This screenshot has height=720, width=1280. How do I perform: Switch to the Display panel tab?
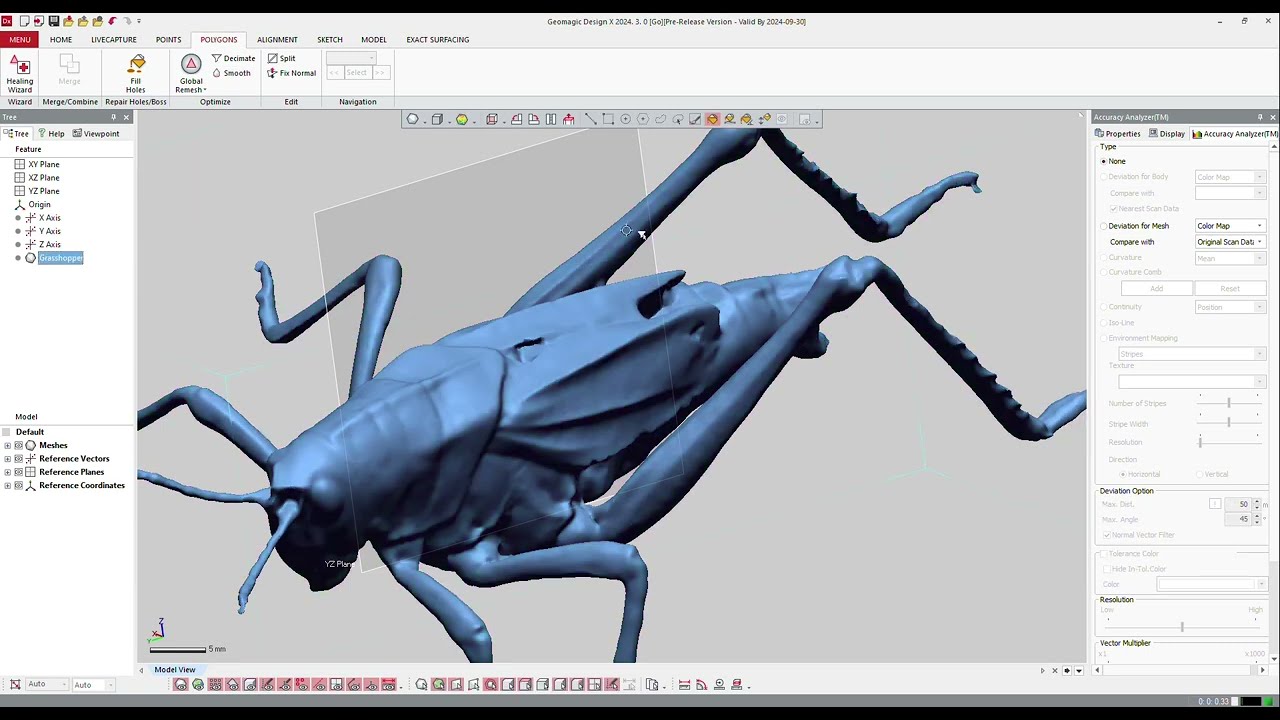1167,134
